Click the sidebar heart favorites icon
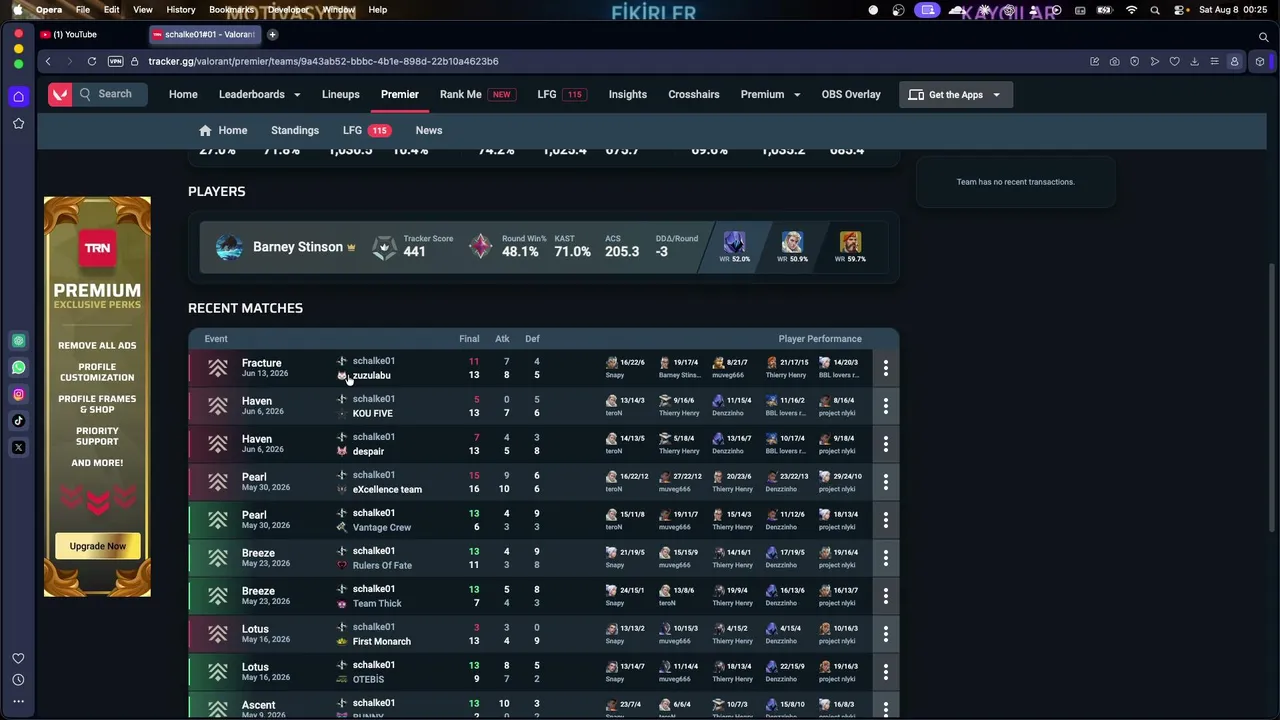The height and width of the screenshot is (720, 1280). (x=18, y=658)
